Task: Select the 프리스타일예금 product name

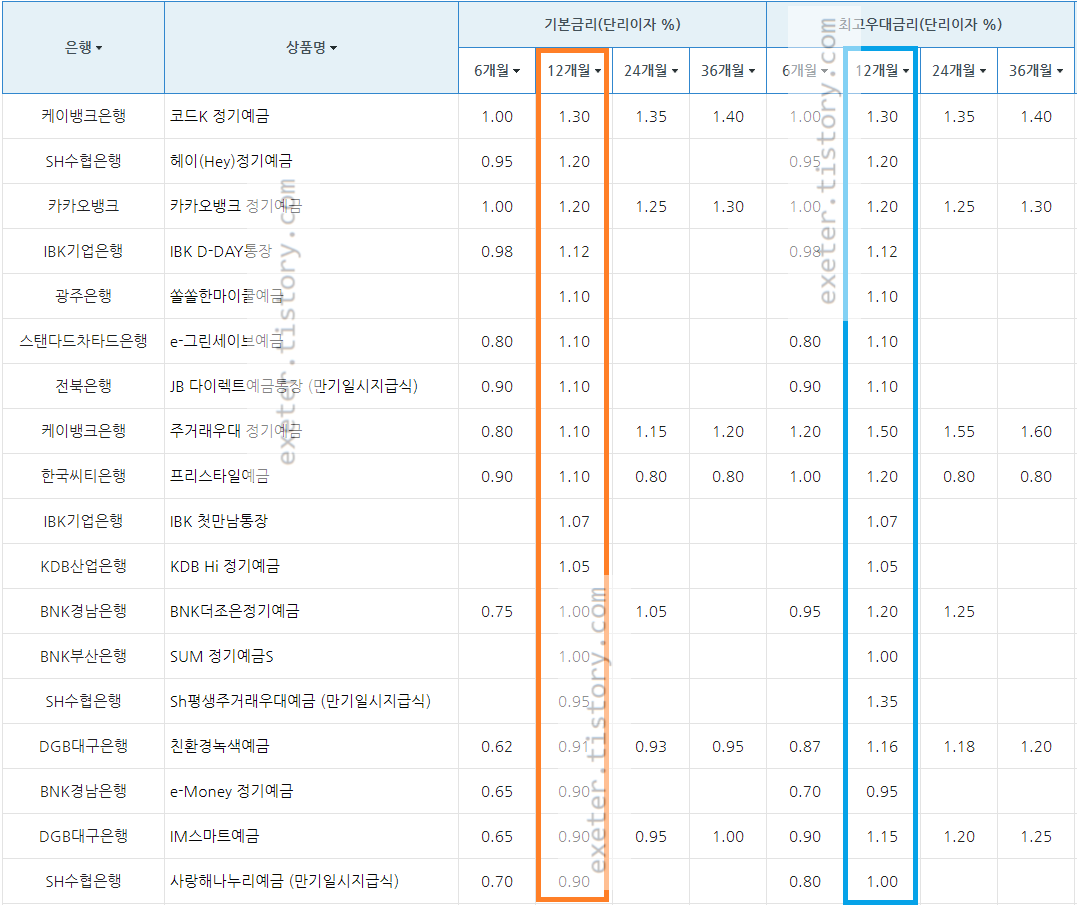Action: [219, 476]
